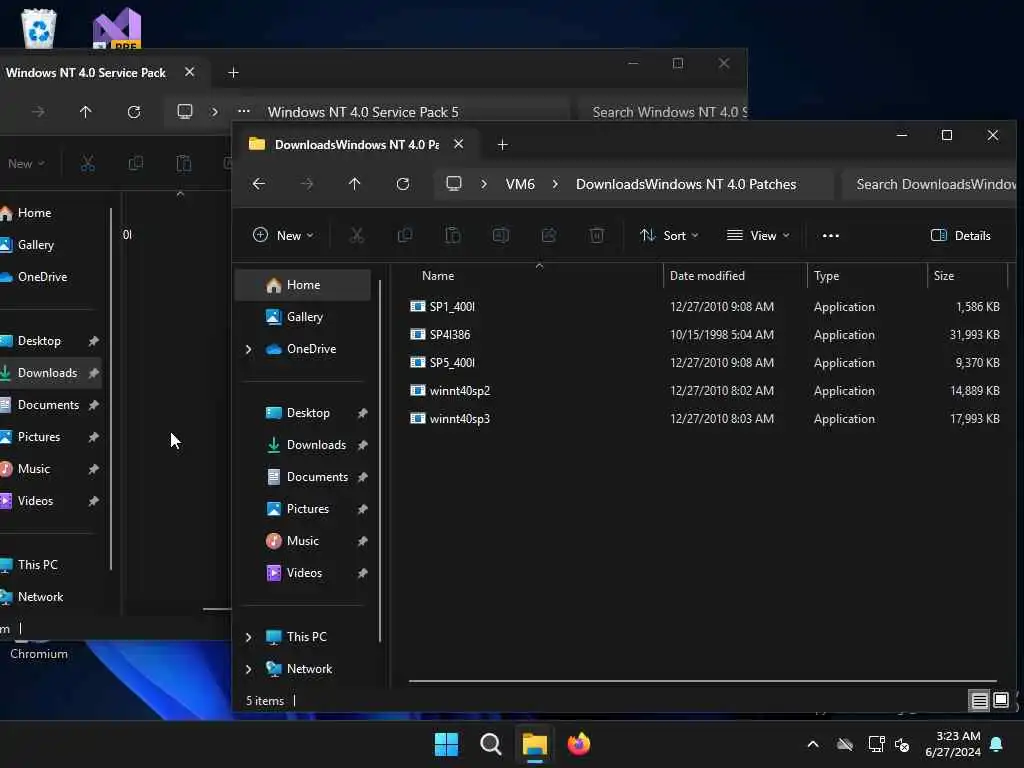Switch to details list view in status bar
Viewport: 1024px width, 768px height.
(980, 701)
